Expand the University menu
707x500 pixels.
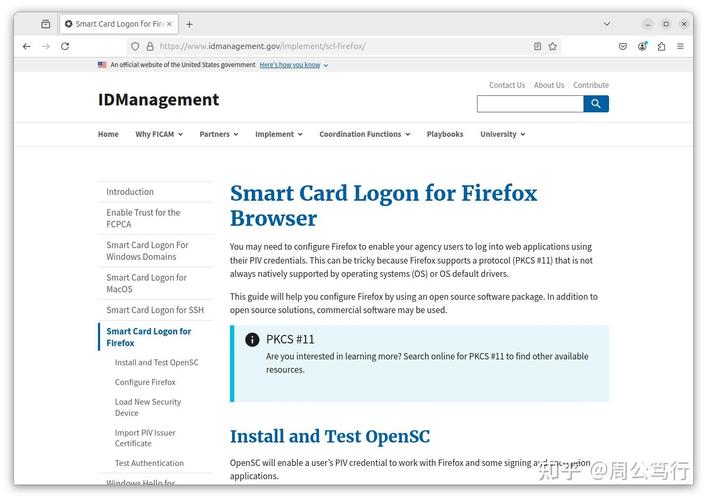point(502,134)
